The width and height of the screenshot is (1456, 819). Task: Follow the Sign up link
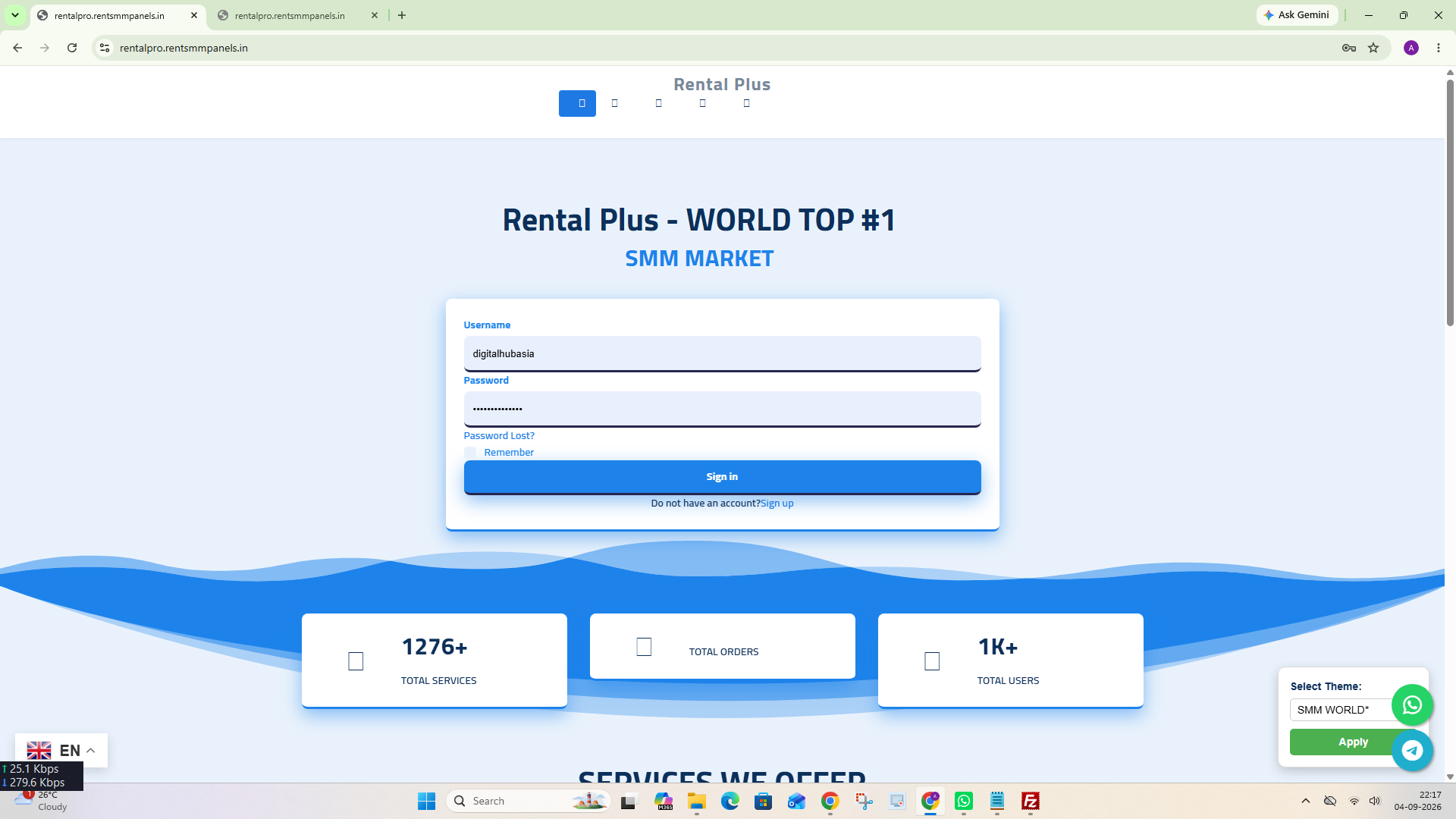(777, 504)
